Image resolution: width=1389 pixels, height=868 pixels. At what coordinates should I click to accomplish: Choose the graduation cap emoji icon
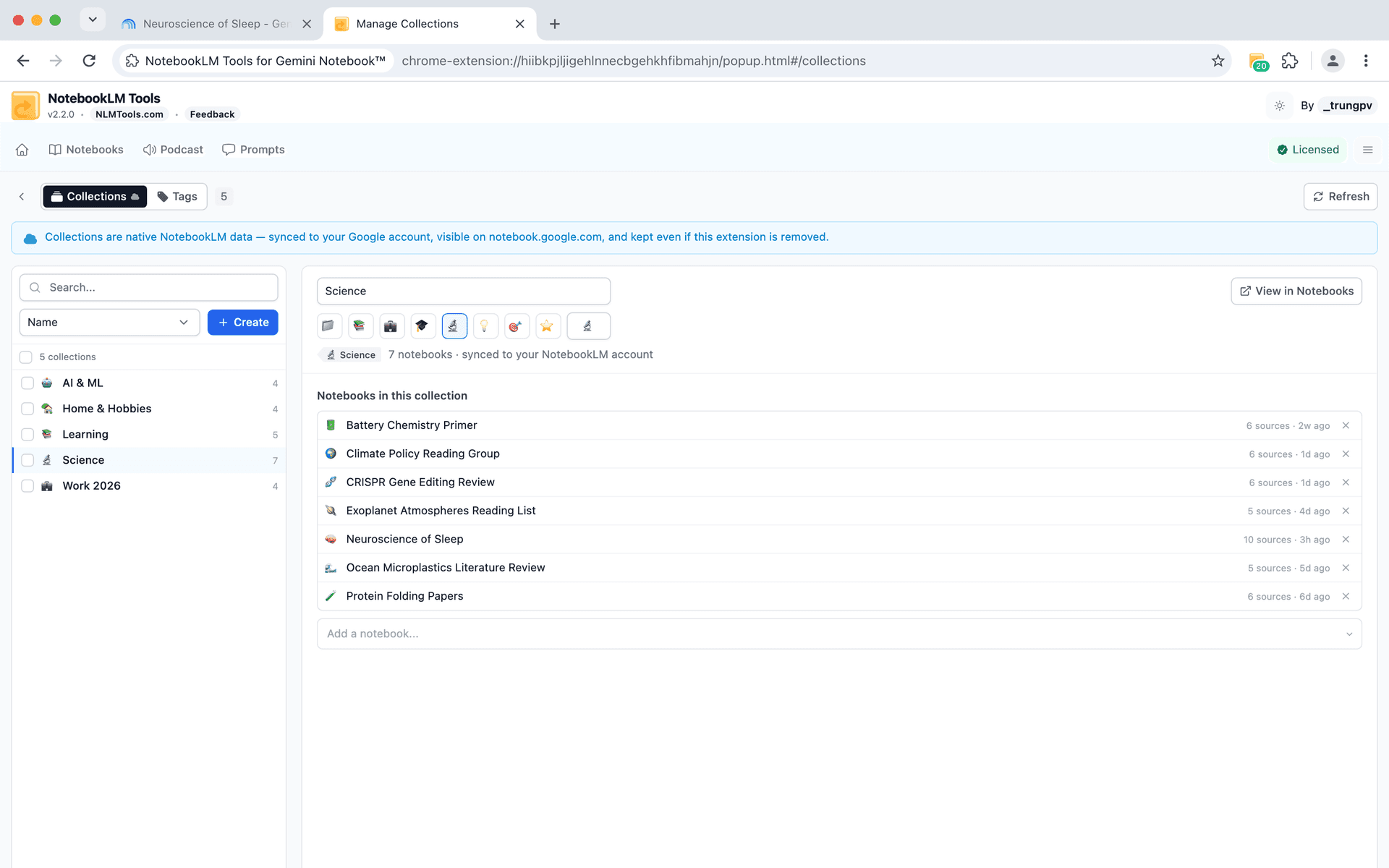[422, 326]
